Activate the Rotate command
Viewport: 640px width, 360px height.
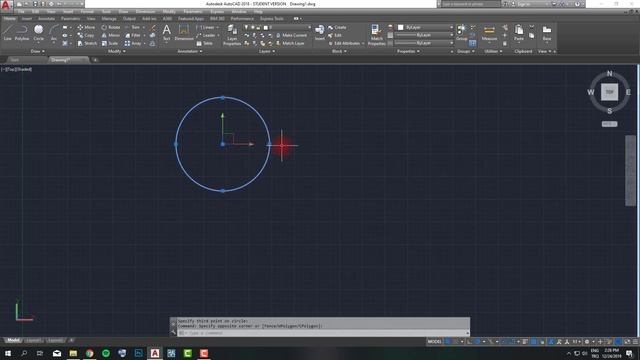pos(111,27)
